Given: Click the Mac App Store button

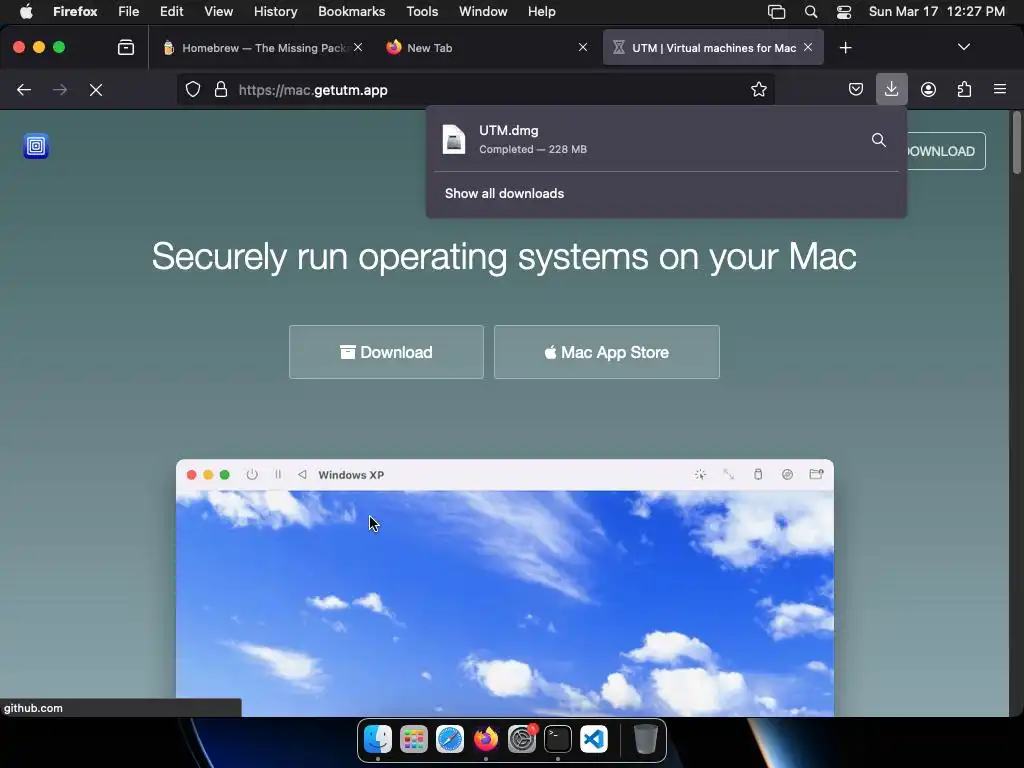Looking at the screenshot, I should pos(607,352).
